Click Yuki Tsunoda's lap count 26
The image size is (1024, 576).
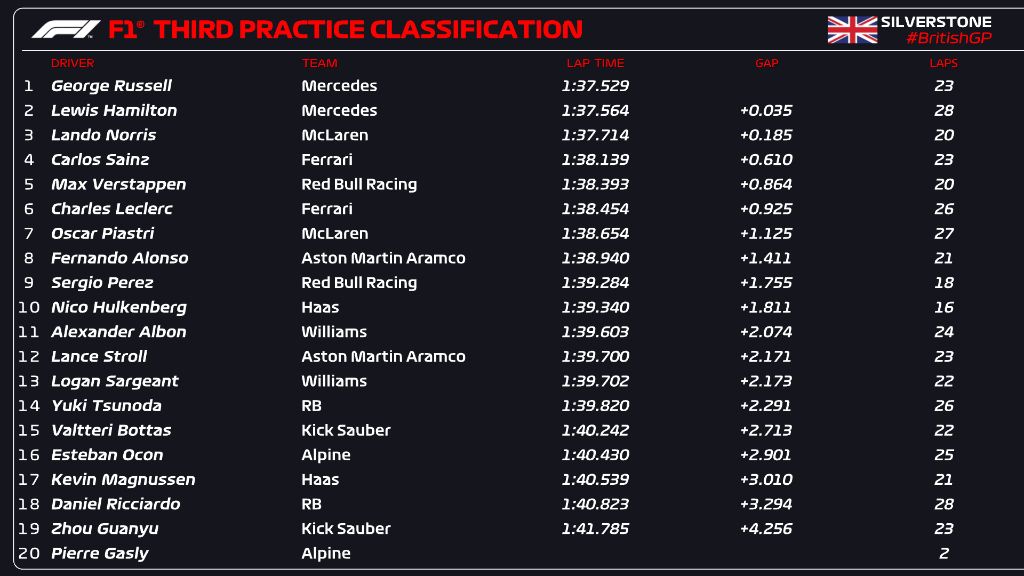pos(944,406)
